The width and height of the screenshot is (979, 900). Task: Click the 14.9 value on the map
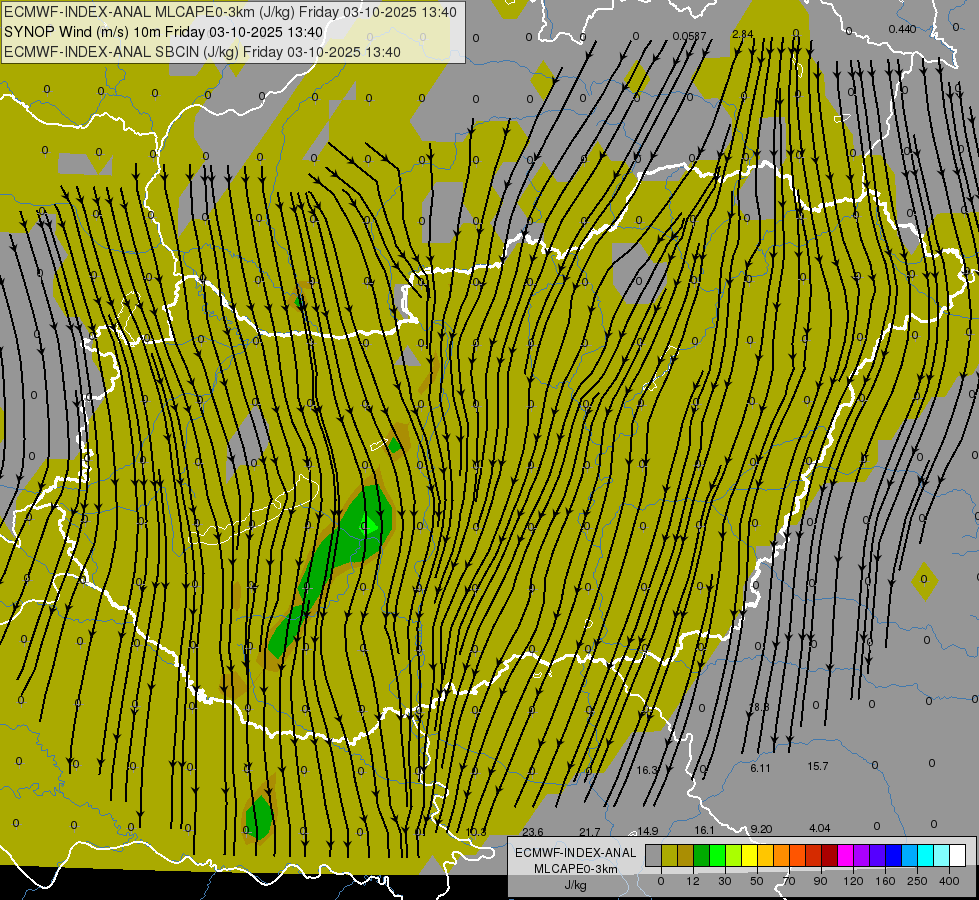click(647, 831)
